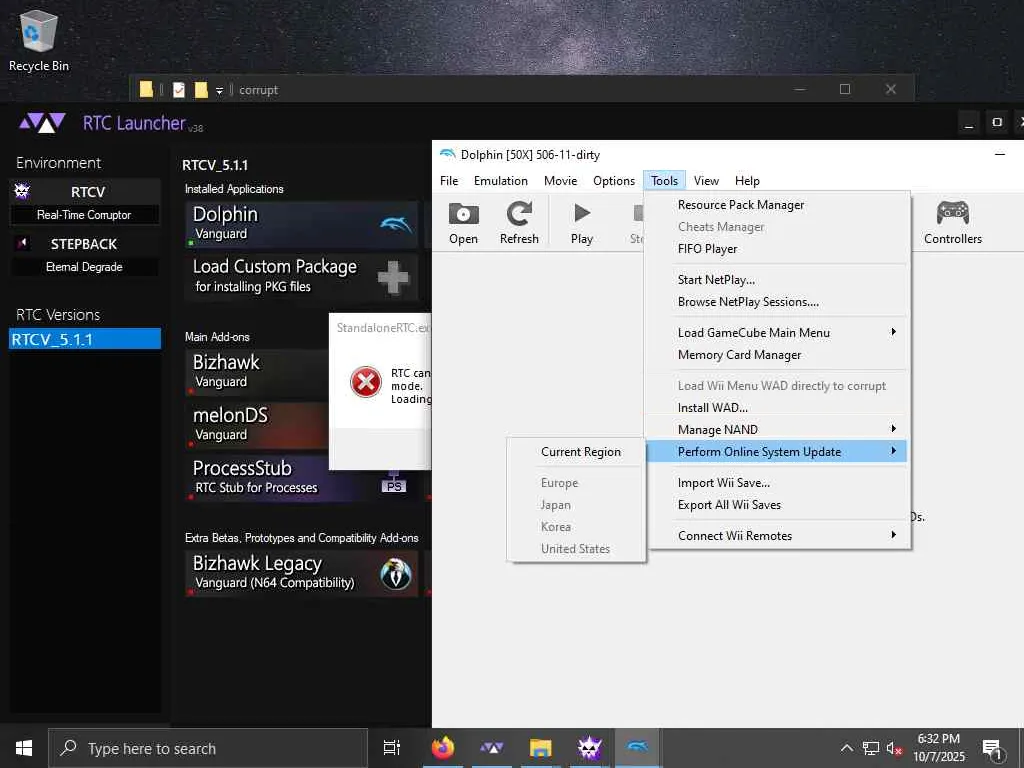1024x768 pixels.
Task: Open the Movie menu in Dolphin
Action: (x=560, y=181)
